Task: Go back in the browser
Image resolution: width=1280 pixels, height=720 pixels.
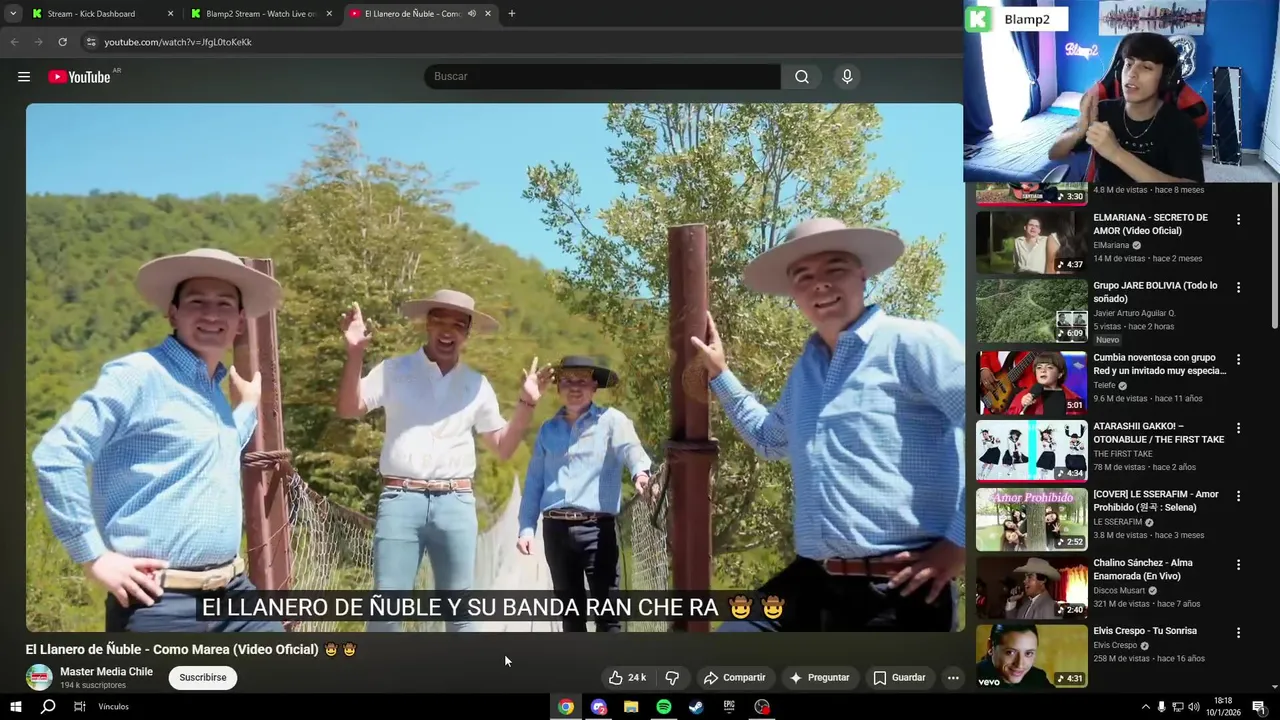Action: (x=14, y=42)
